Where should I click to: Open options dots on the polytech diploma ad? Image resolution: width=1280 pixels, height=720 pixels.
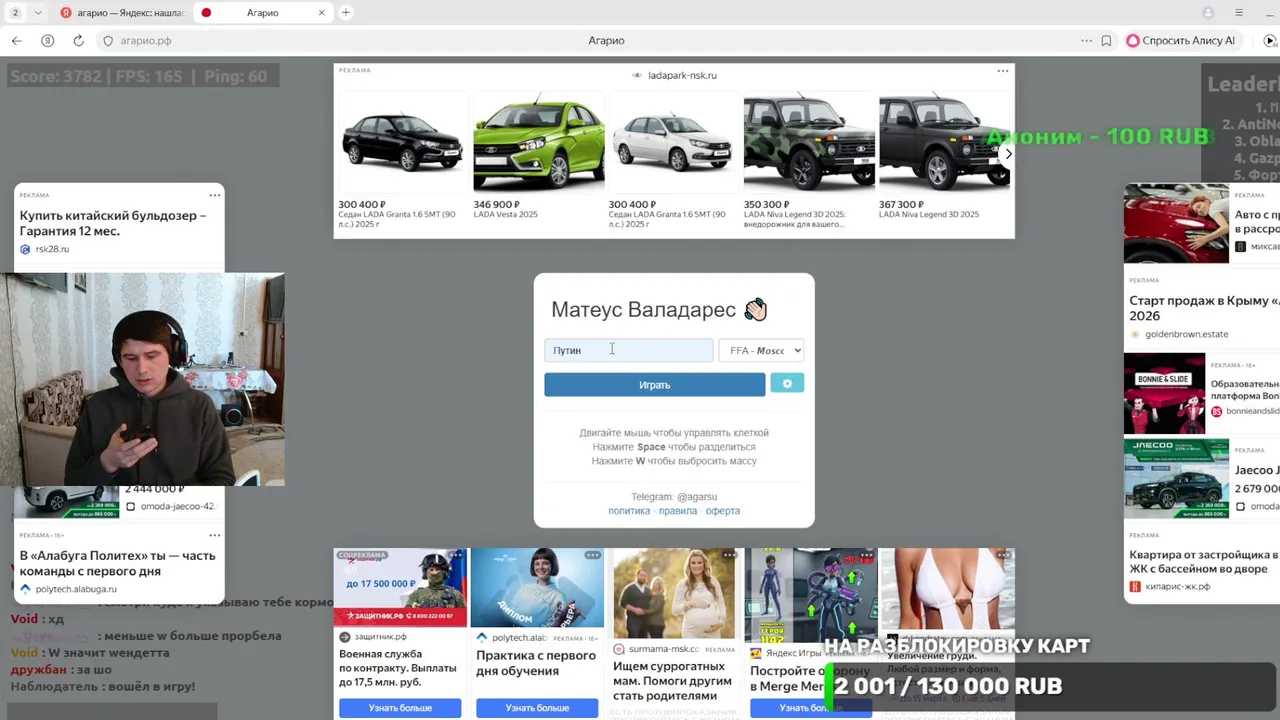coord(593,555)
